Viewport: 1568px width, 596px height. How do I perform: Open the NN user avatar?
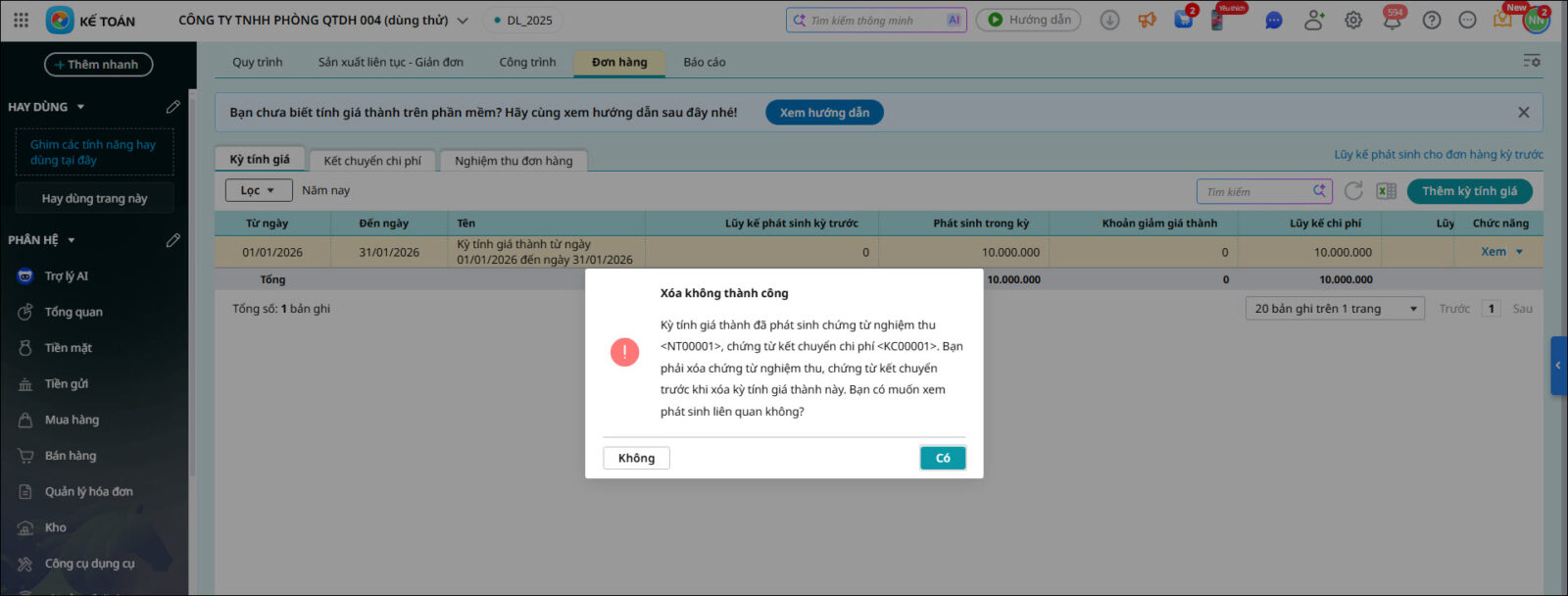click(x=1536, y=20)
